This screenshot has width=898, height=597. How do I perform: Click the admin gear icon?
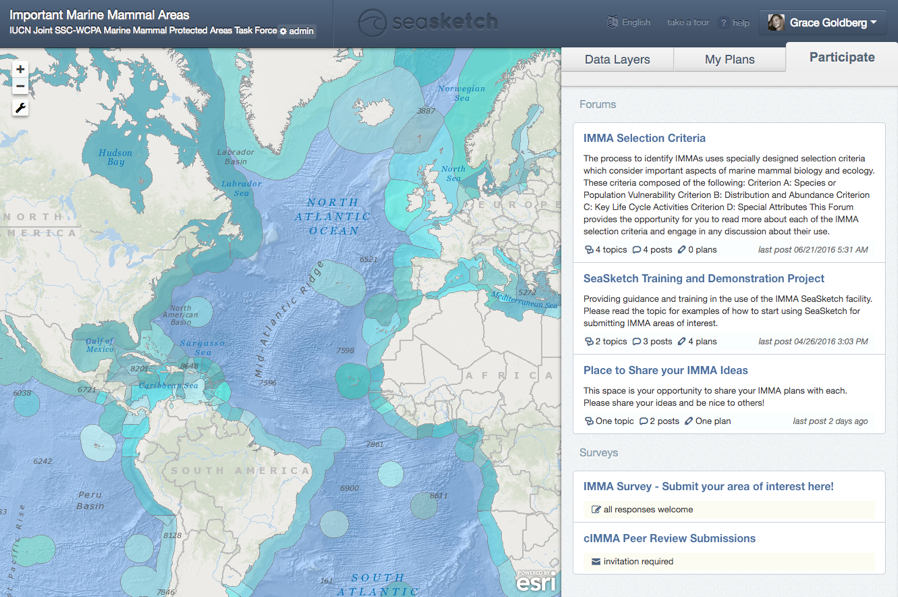click(283, 32)
